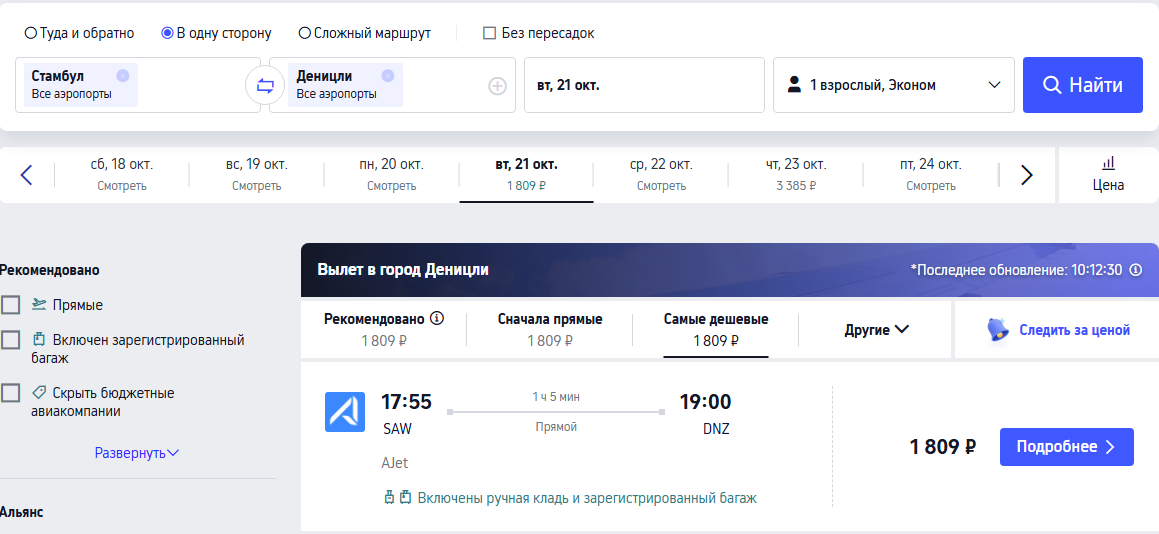Remove Стамбул from the origin field
Viewport: 1159px width, 534px height.
pyautogui.click(x=123, y=75)
